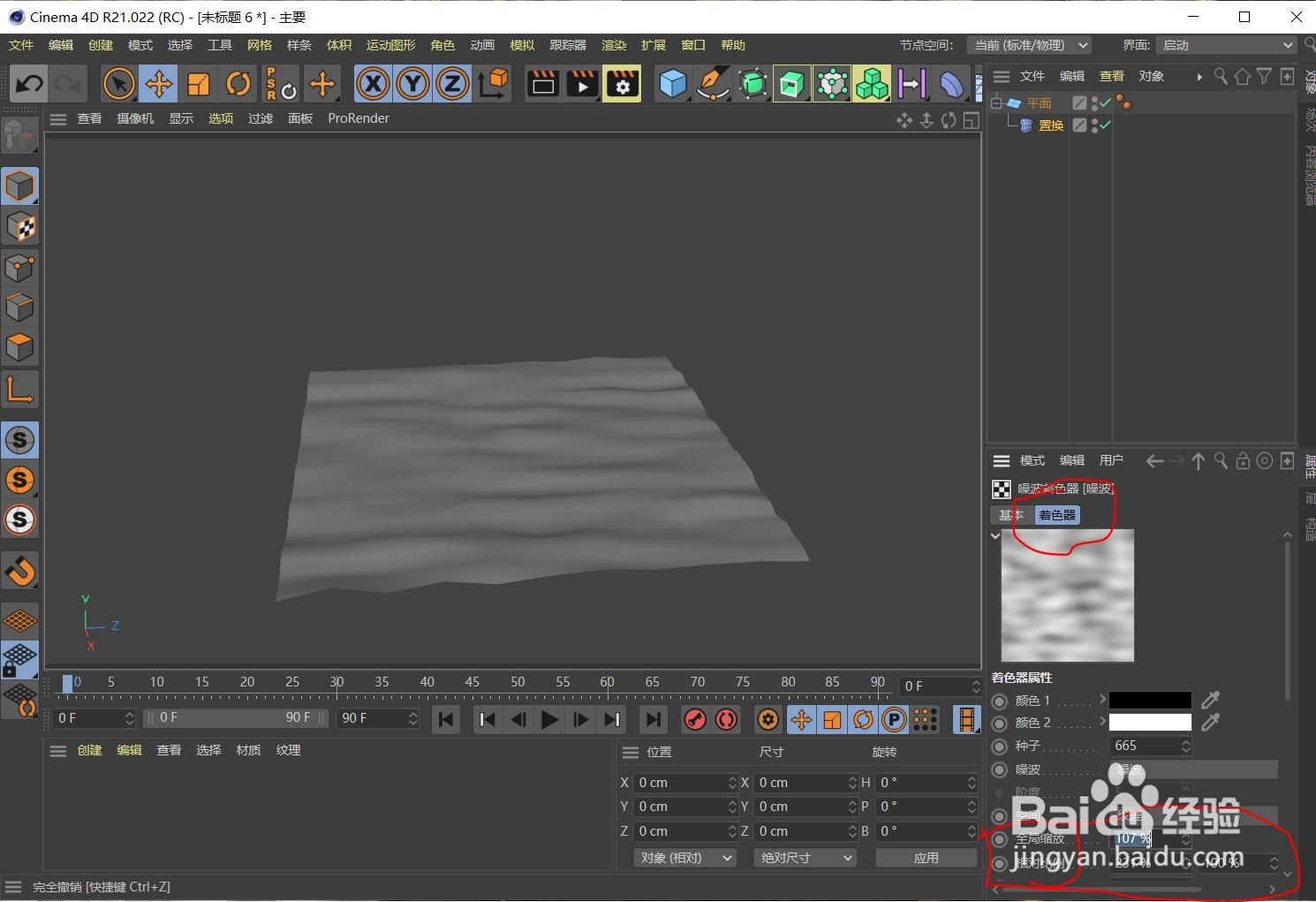Toggle the green enable checkmark of 平面

click(1106, 102)
